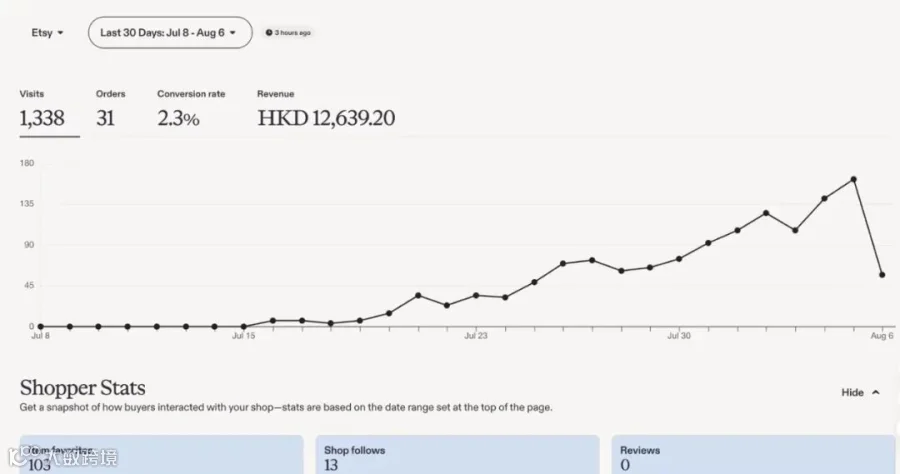Click the Jul 30 axis label
The width and height of the screenshot is (900, 474).
(679, 336)
